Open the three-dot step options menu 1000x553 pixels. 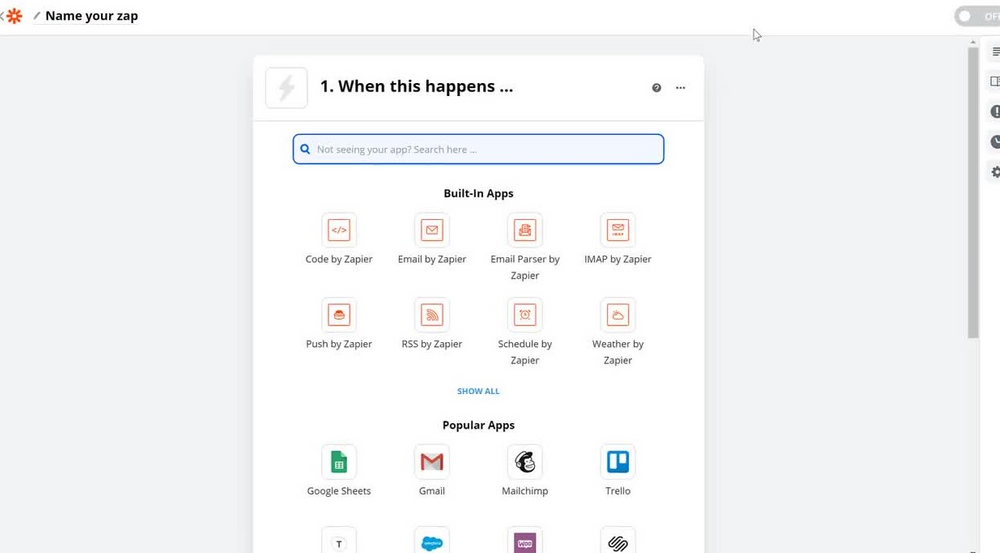point(680,88)
